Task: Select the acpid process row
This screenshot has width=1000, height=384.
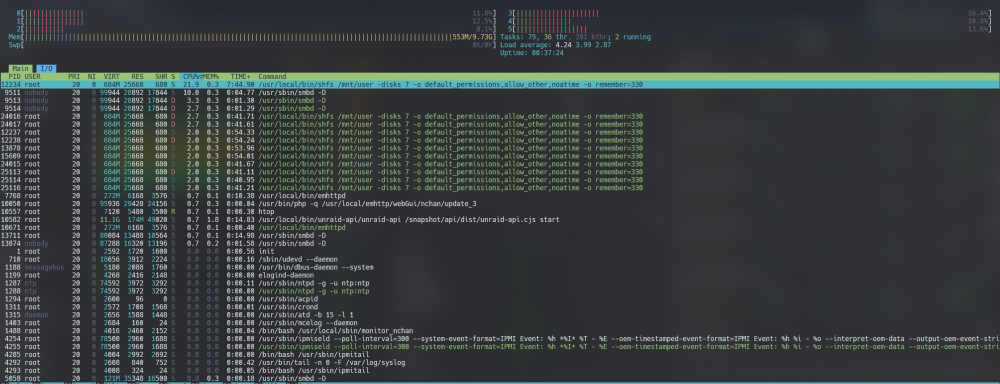Action: (x=500, y=300)
